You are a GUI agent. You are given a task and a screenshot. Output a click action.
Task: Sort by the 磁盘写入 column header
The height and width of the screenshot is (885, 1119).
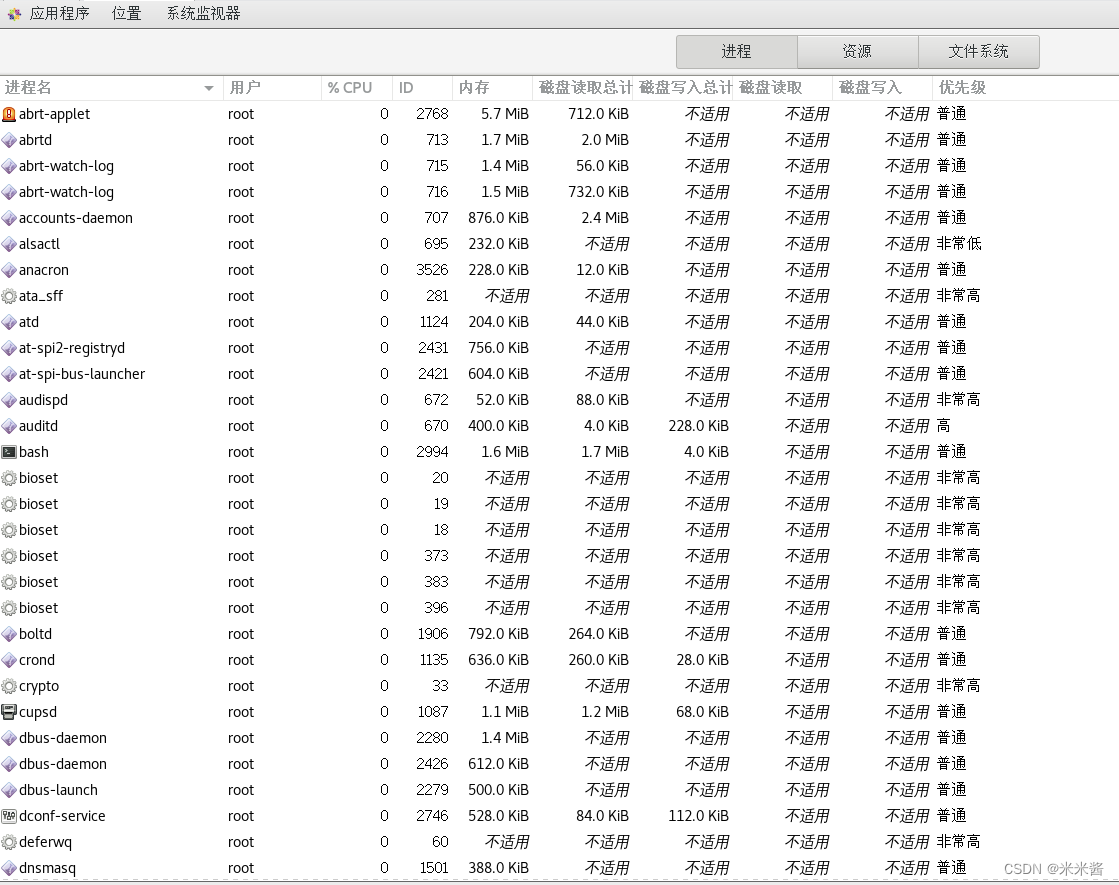click(x=882, y=88)
